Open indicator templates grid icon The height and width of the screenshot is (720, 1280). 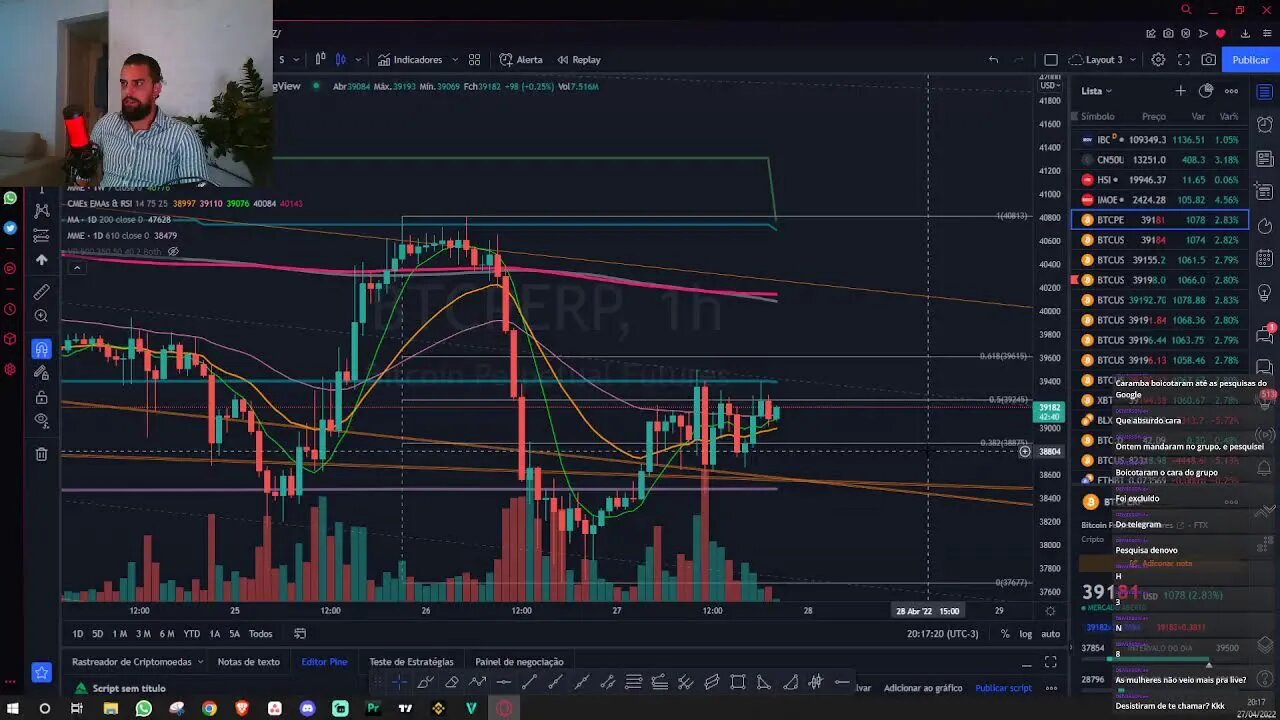(x=475, y=60)
